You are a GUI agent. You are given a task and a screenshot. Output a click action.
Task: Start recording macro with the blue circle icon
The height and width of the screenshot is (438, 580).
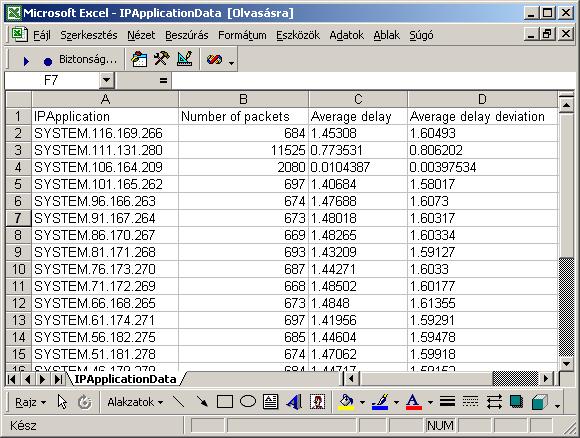(48, 61)
